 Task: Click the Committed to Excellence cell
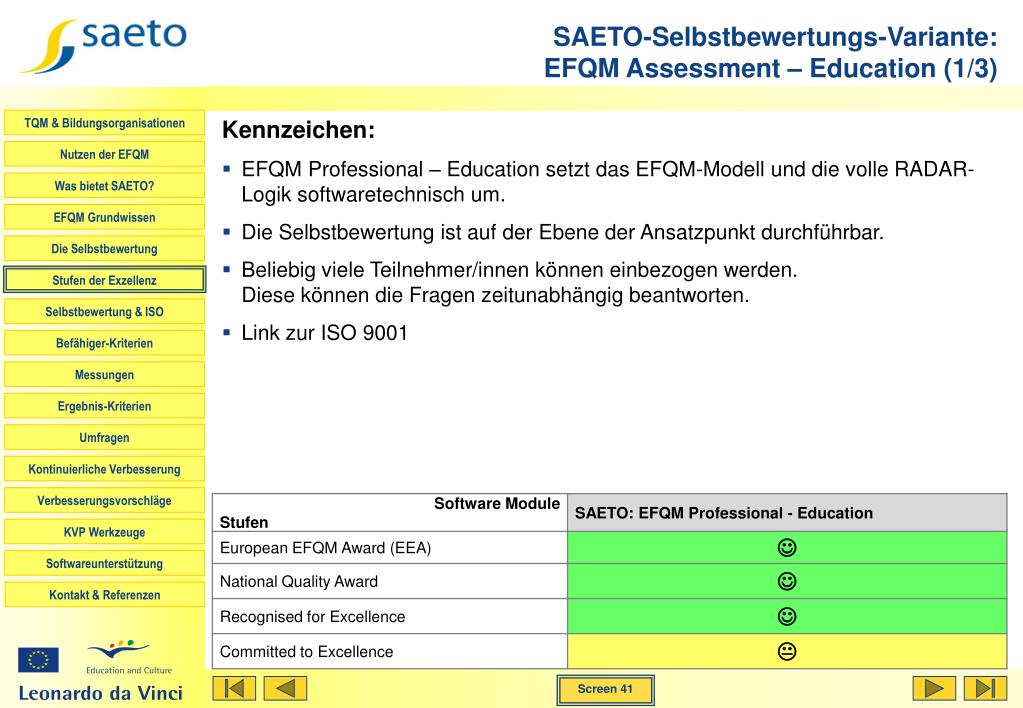389,651
